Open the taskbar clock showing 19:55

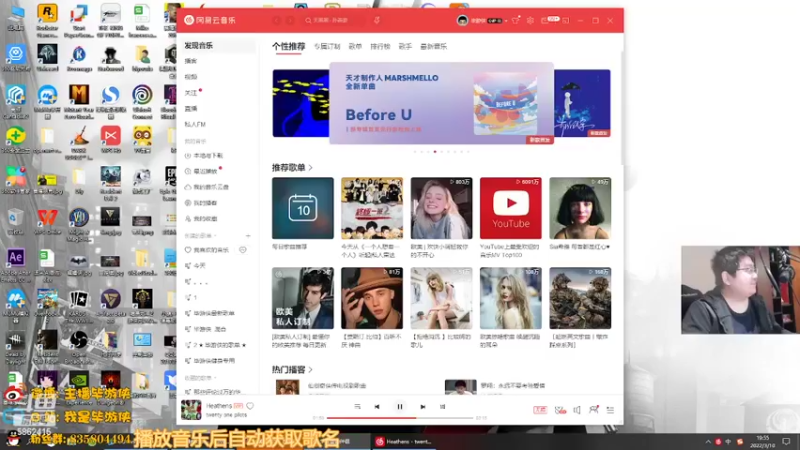762,442
